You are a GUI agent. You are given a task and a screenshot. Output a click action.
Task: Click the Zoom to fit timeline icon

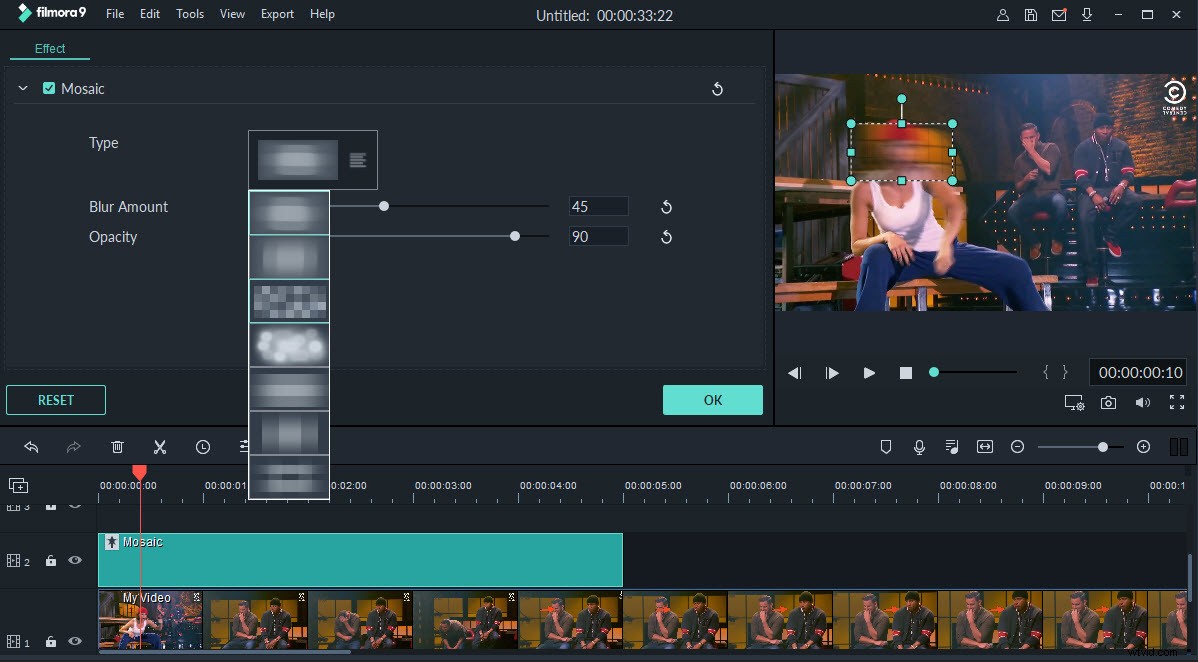tap(985, 447)
